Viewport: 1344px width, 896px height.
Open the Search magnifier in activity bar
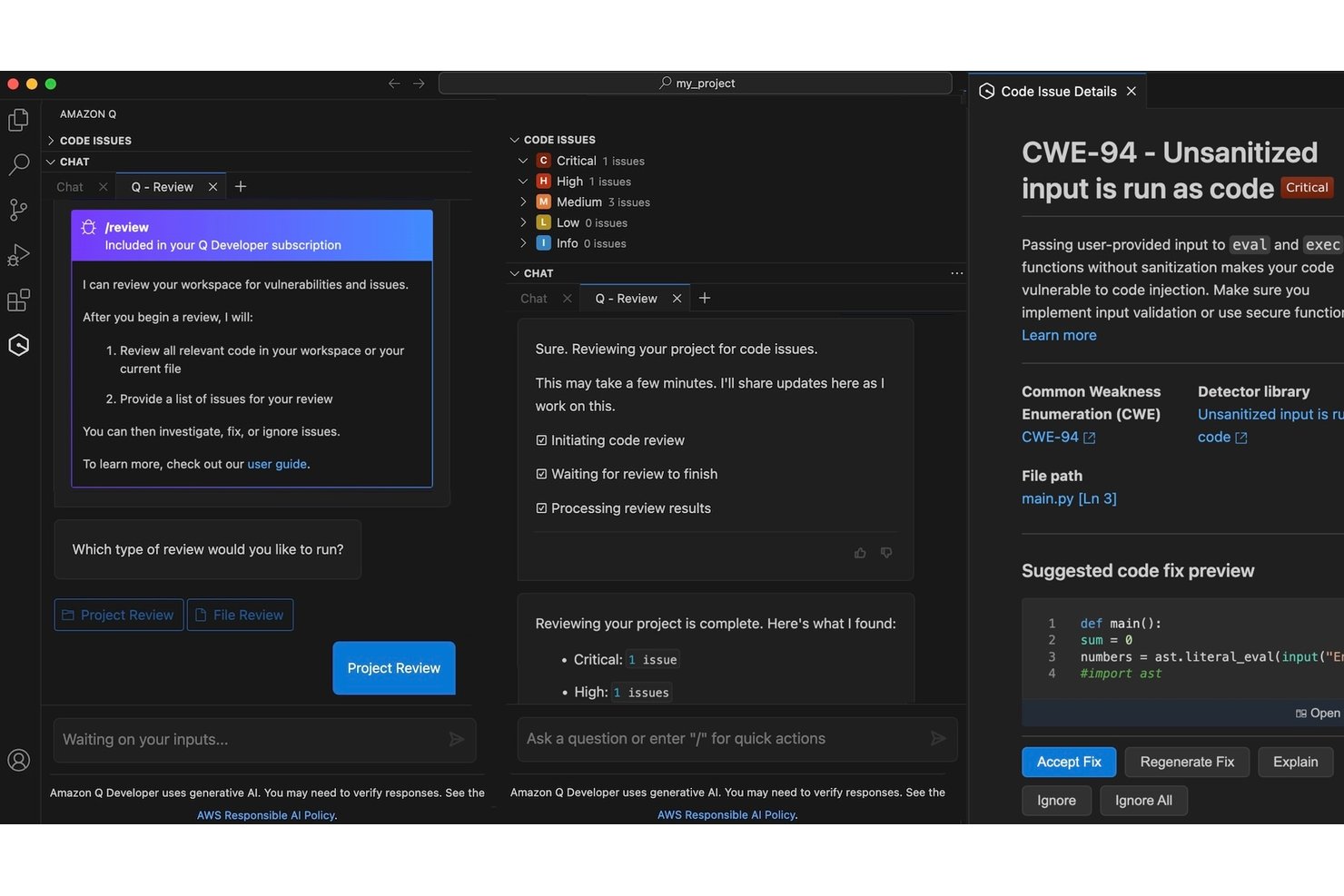click(18, 164)
